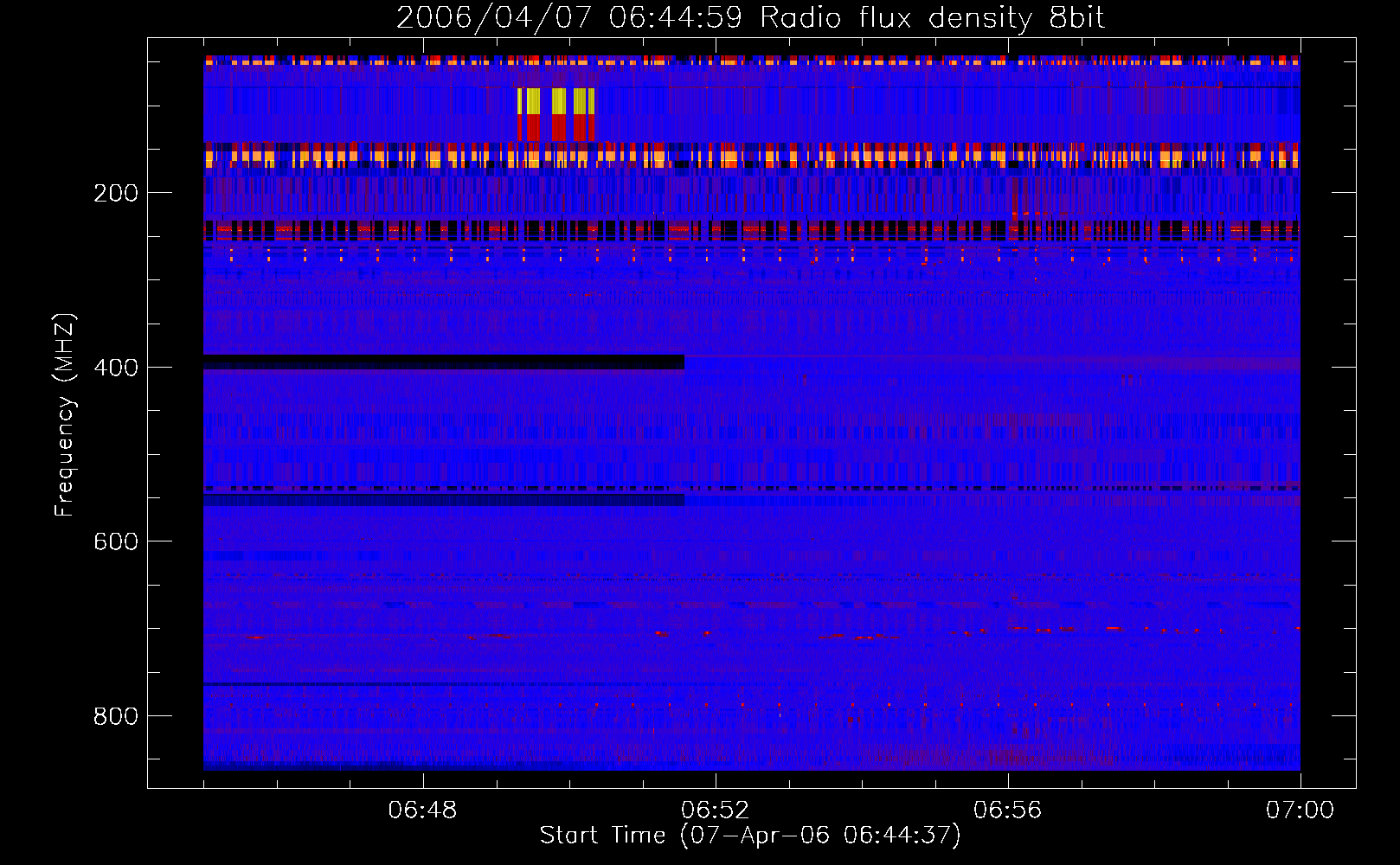The width and height of the screenshot is (1400, 865).
Task: Click the 800 frequency tick label
Action: [x=116, y=716]
